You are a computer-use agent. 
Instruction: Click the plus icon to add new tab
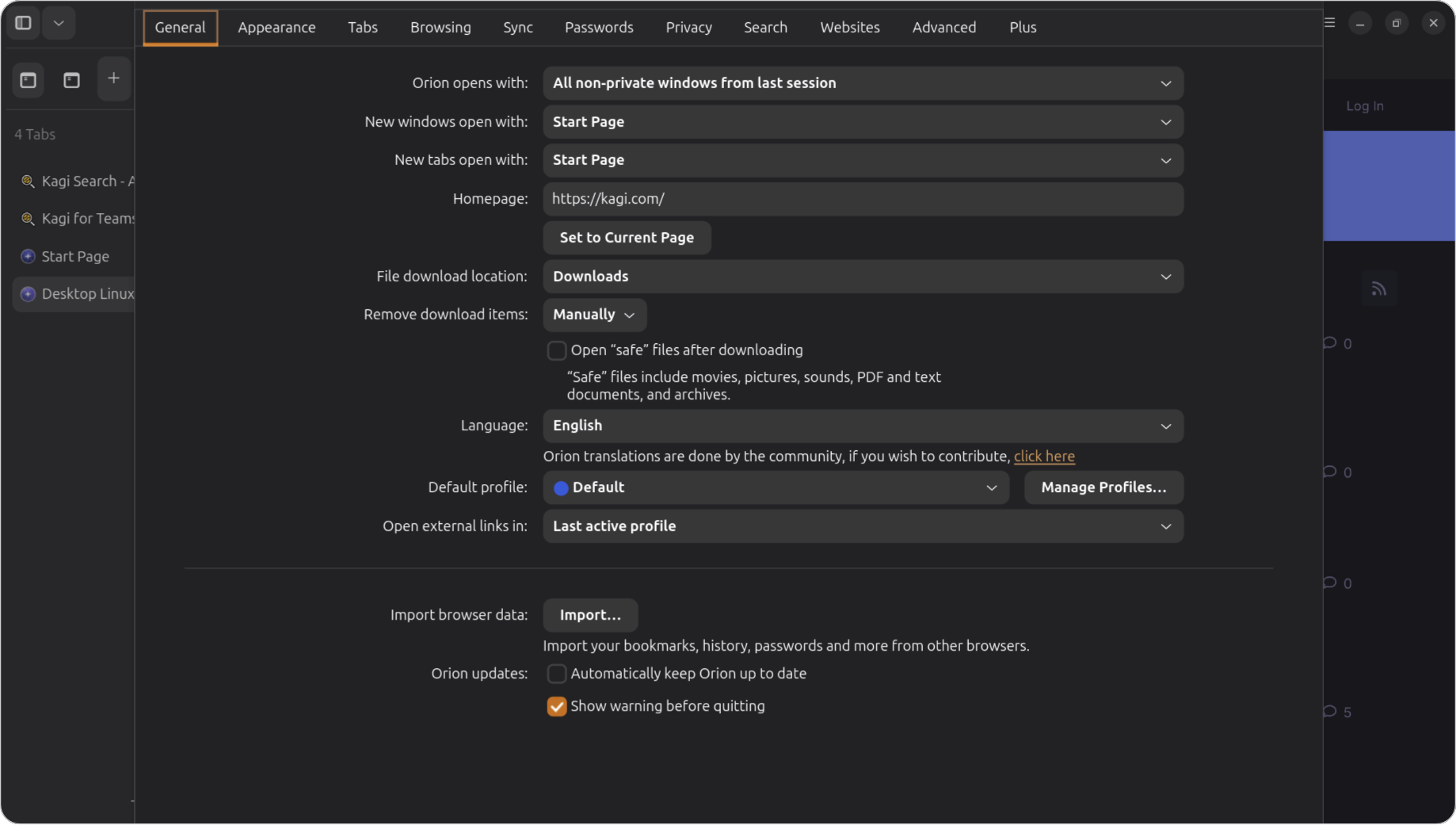point(114,78)
